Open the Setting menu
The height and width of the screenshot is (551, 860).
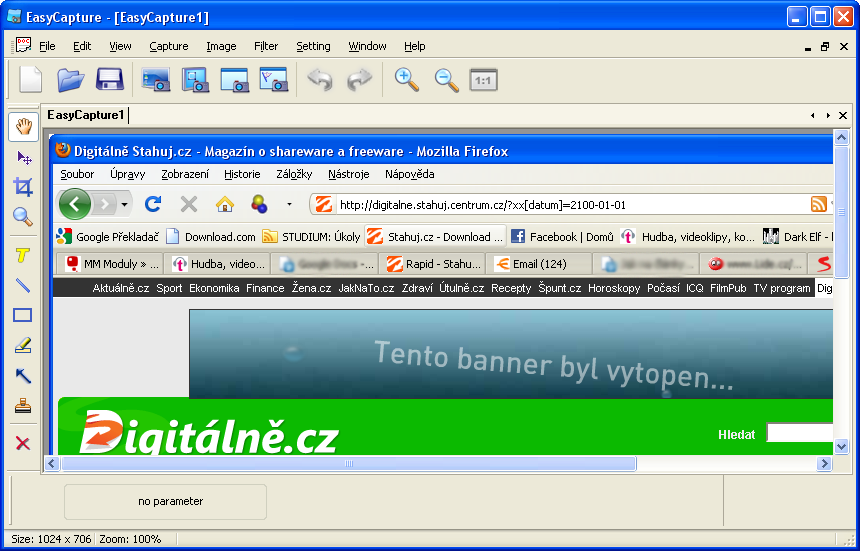313,46
